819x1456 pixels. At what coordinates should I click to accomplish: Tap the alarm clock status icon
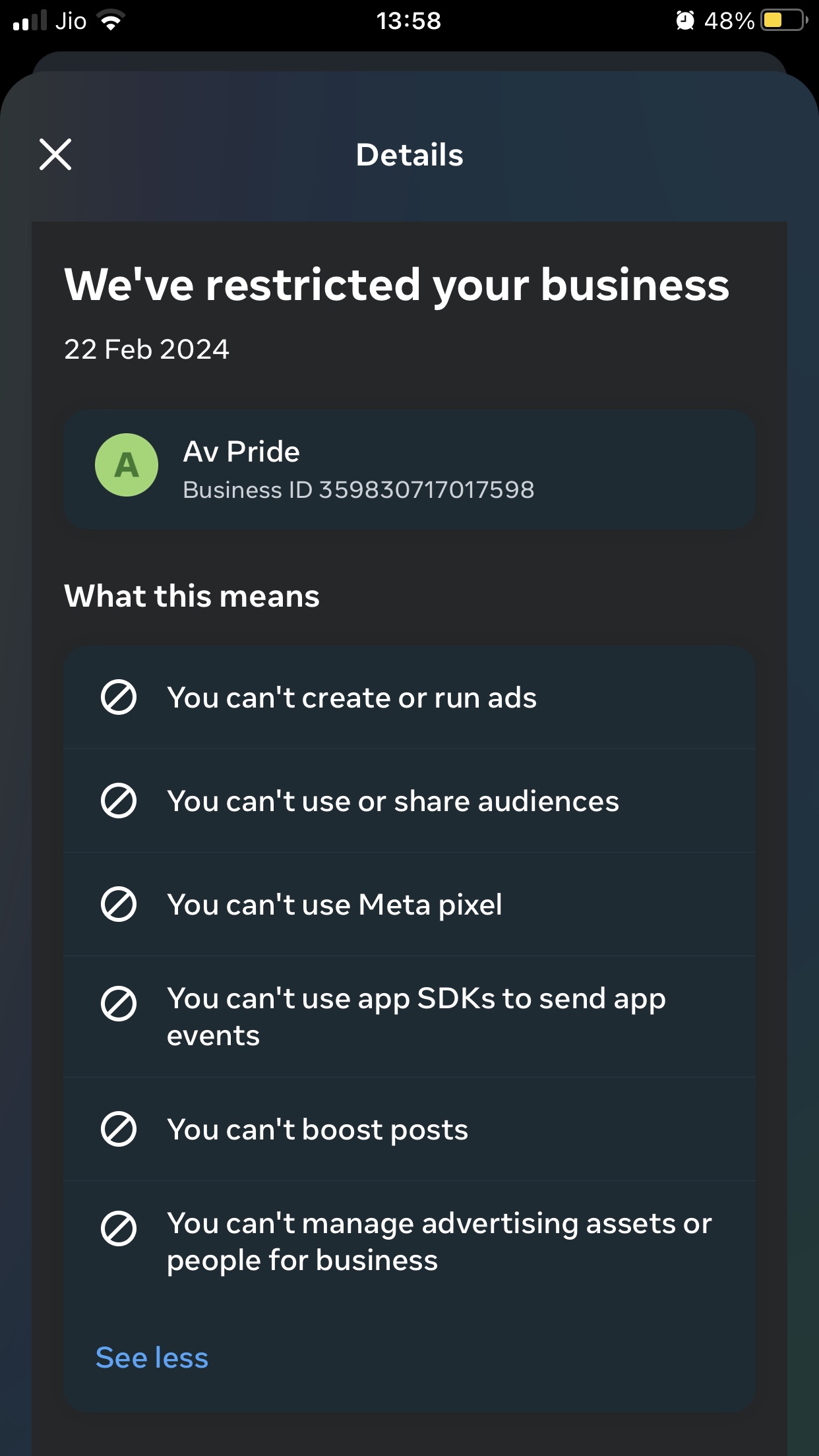tap(685, 20)
